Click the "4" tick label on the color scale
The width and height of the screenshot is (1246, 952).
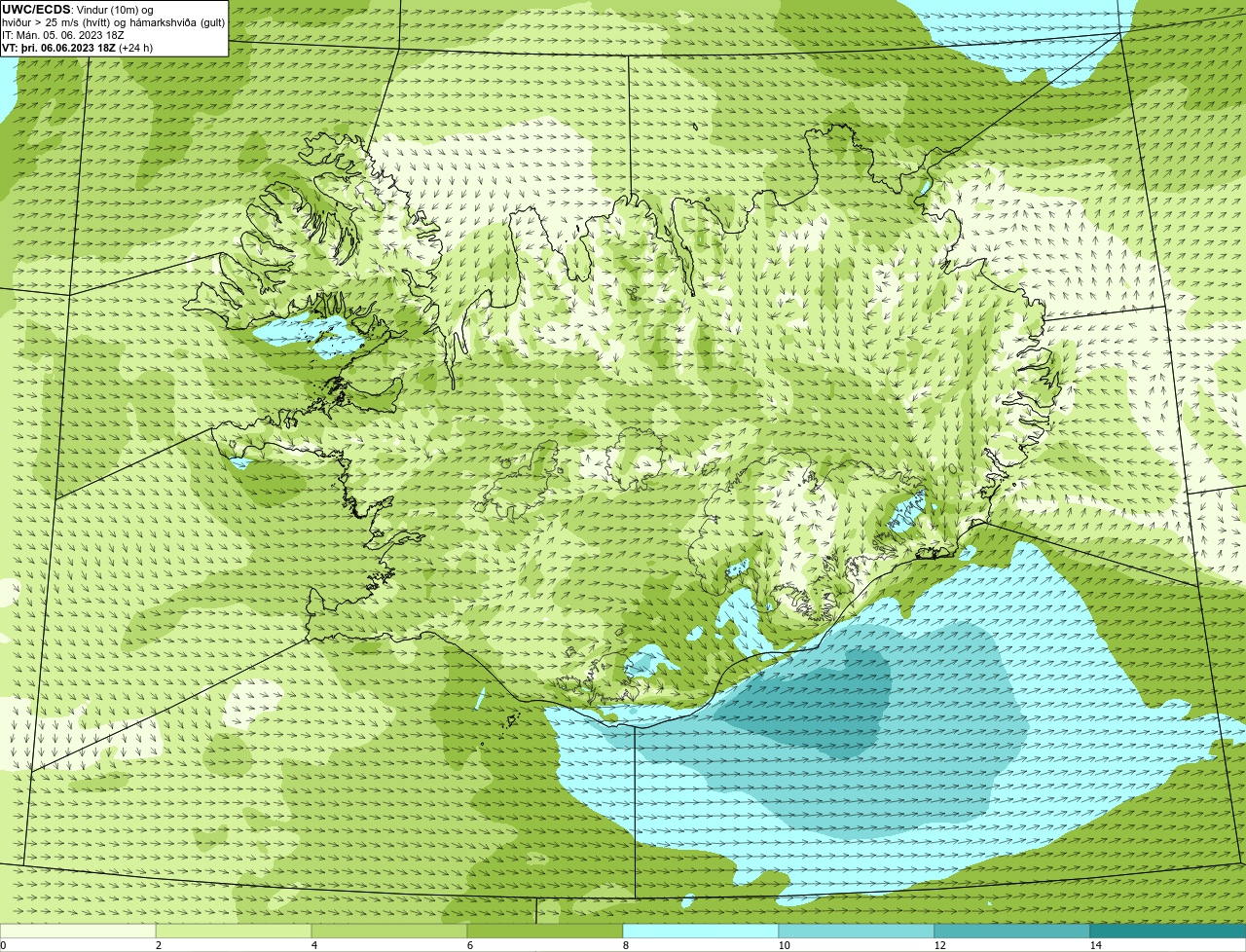tap(313, 945)
